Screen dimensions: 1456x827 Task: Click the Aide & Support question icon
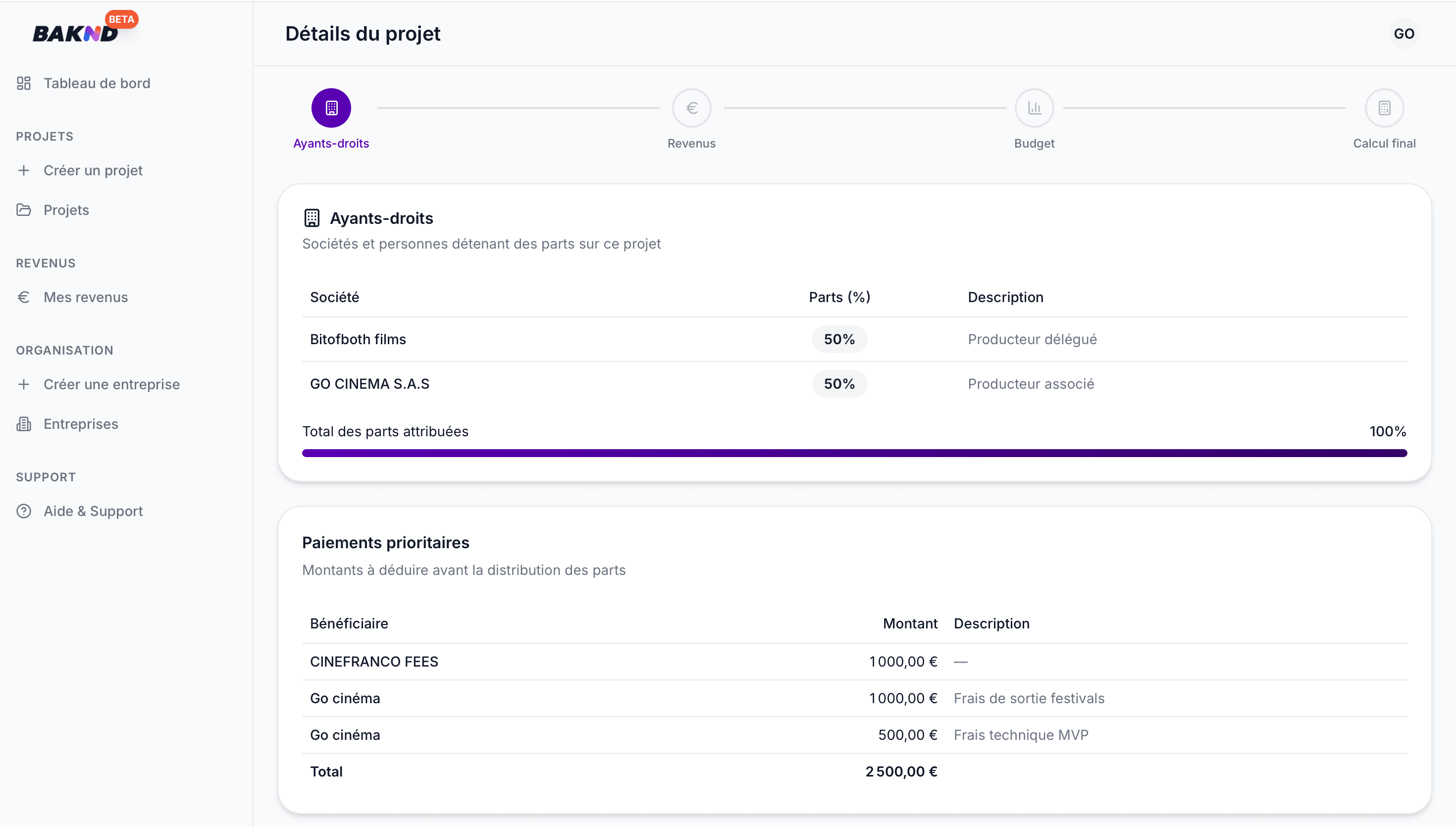pos(24,511)
